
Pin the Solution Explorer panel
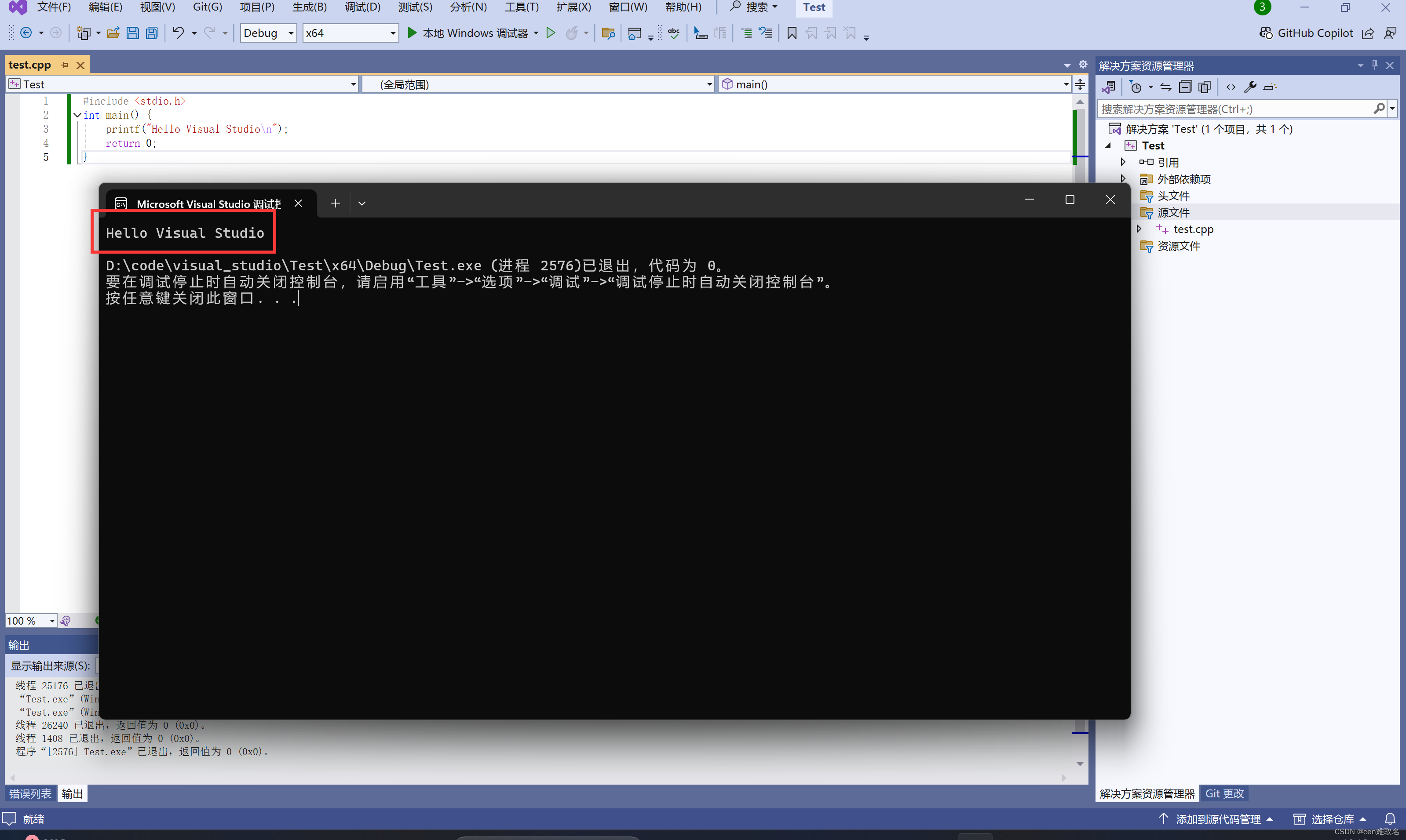[x=1374, y=65]
